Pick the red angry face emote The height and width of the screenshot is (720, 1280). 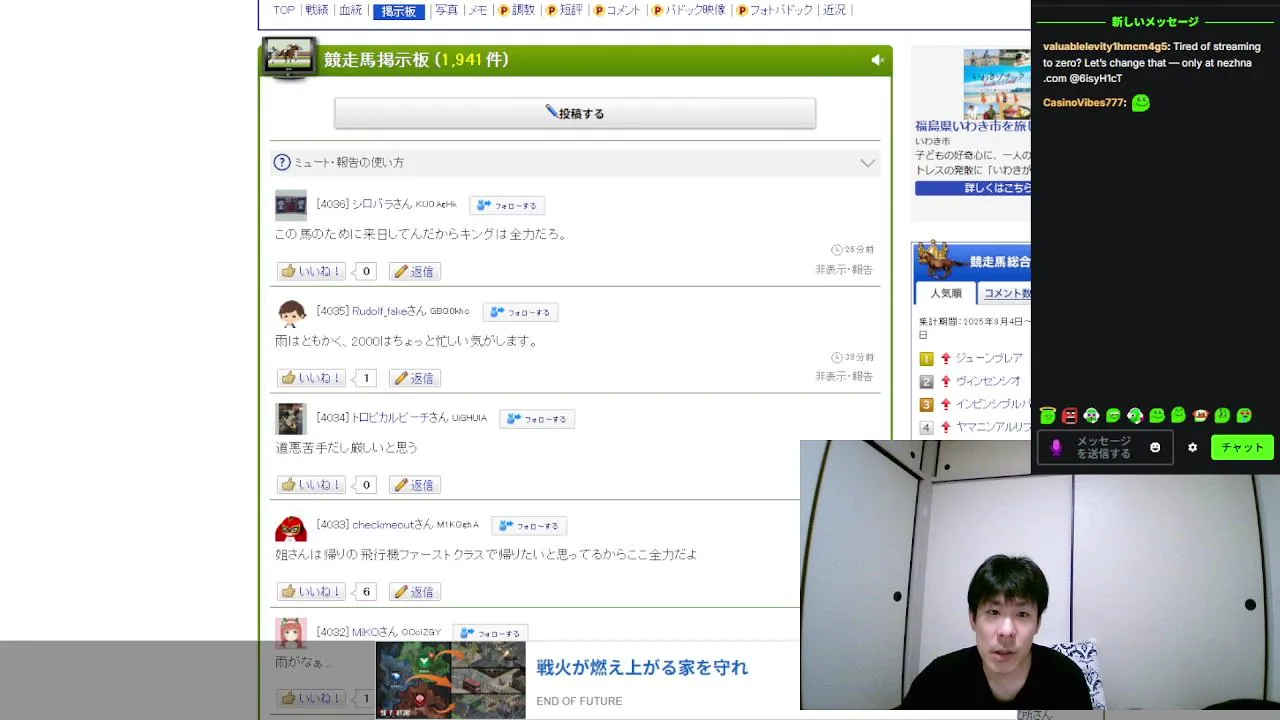coord(1070,415)
